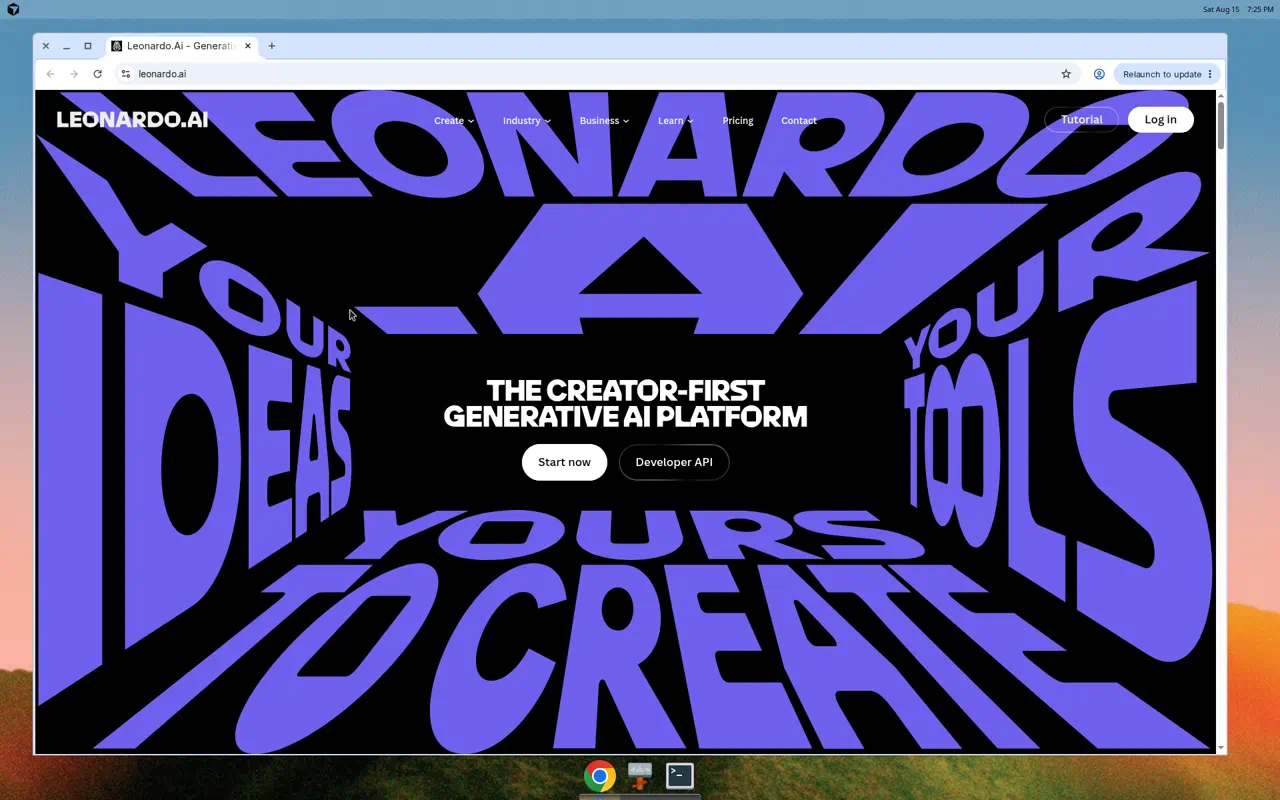Open Chrome three-dot menu
1280x800 pixels.
[1210, 74]
